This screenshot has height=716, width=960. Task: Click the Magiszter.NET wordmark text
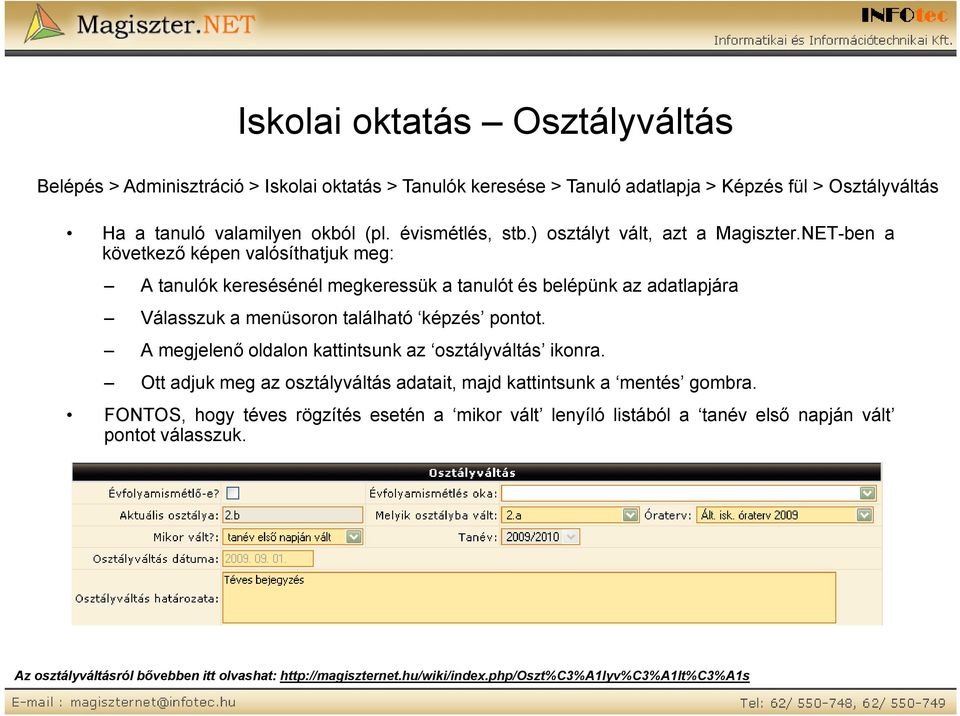[x=166, y=25]
